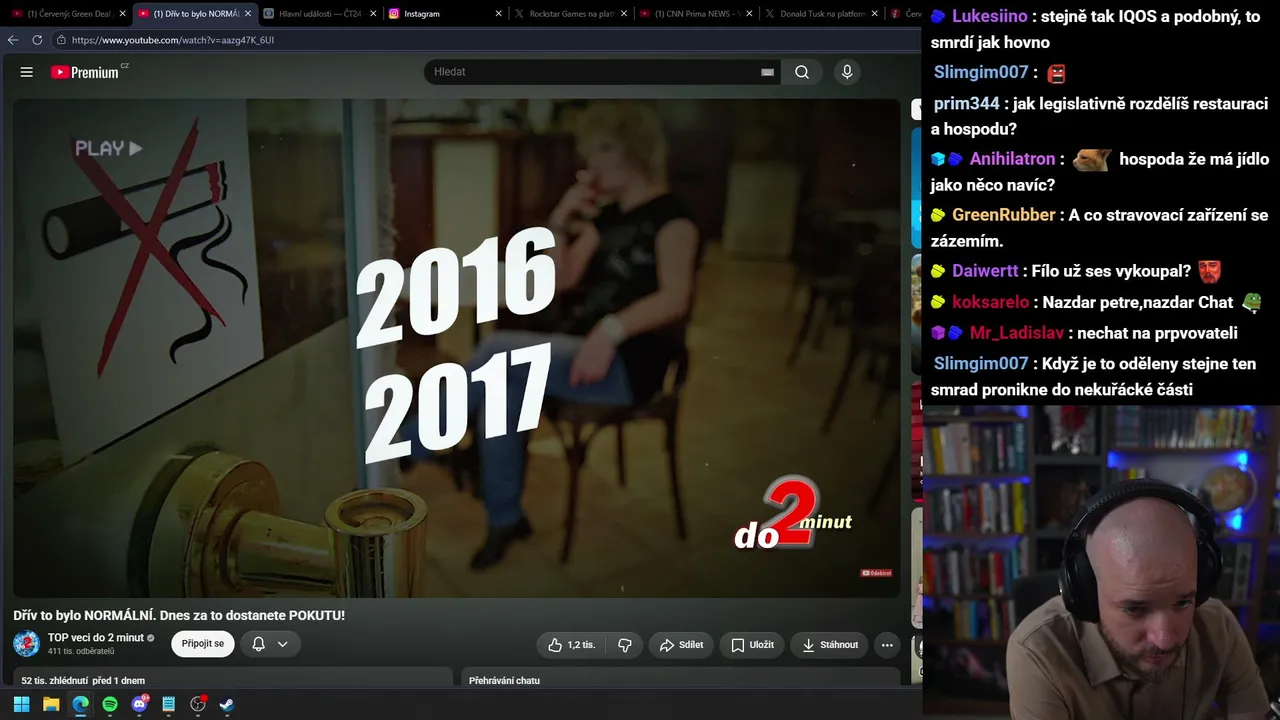Click Anihilatron username in chat
The height and width of the screenshot is (720, 1280).
pyautogui.click(x=1012, y=159)
